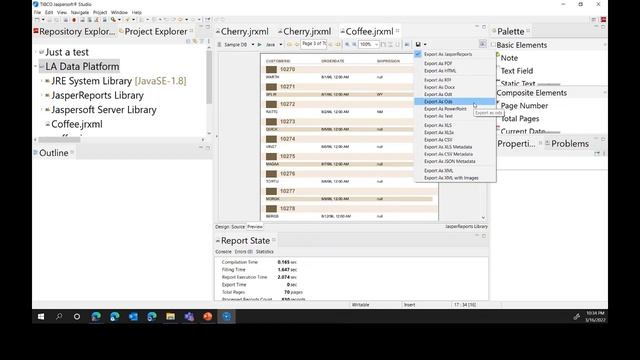This screenshot has width=640, height=360.
Task: Switch to the Repository Explorer tab
Action: click(74, 31)
